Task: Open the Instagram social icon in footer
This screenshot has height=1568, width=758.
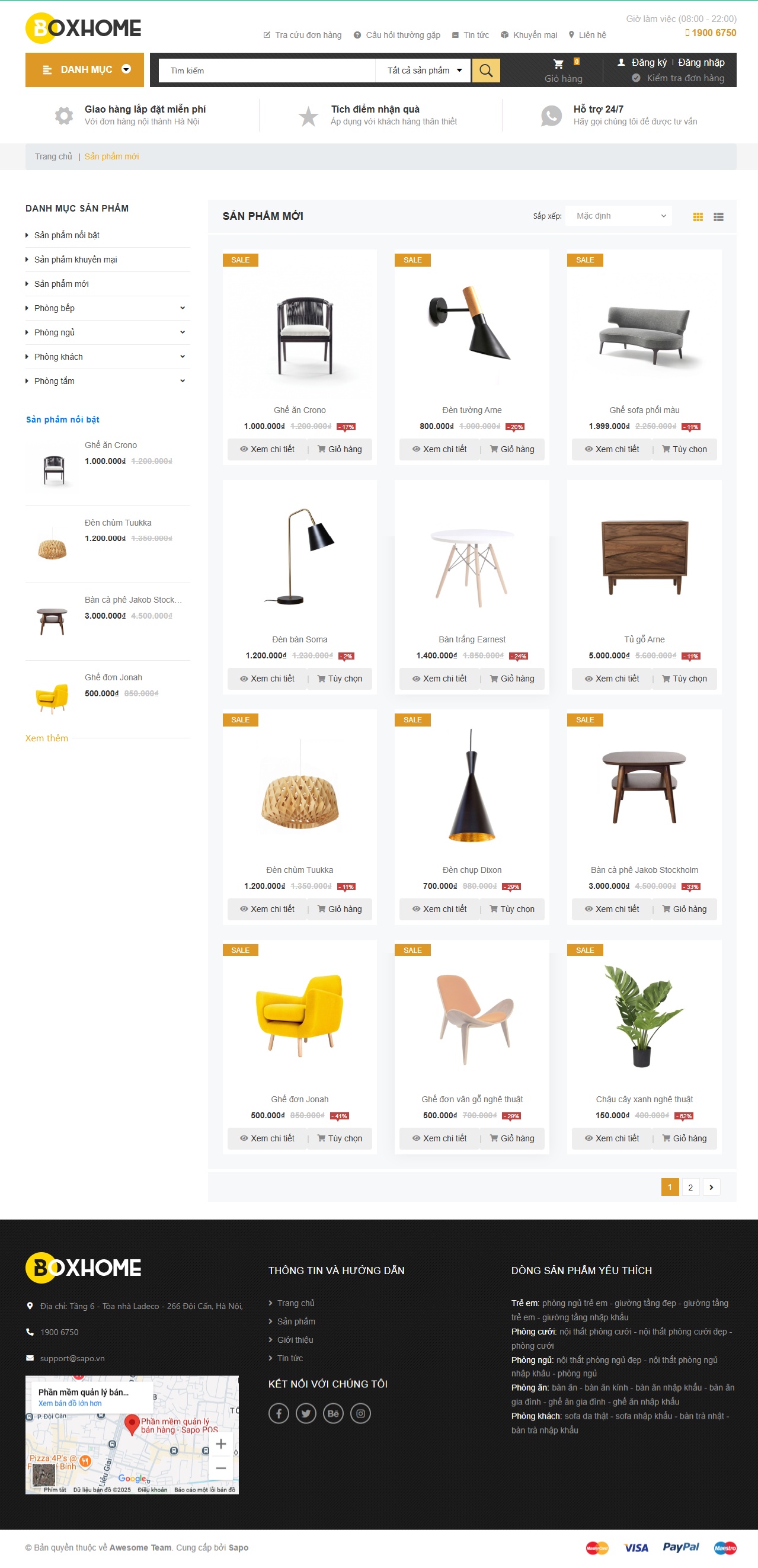Action: (360, 1413)
